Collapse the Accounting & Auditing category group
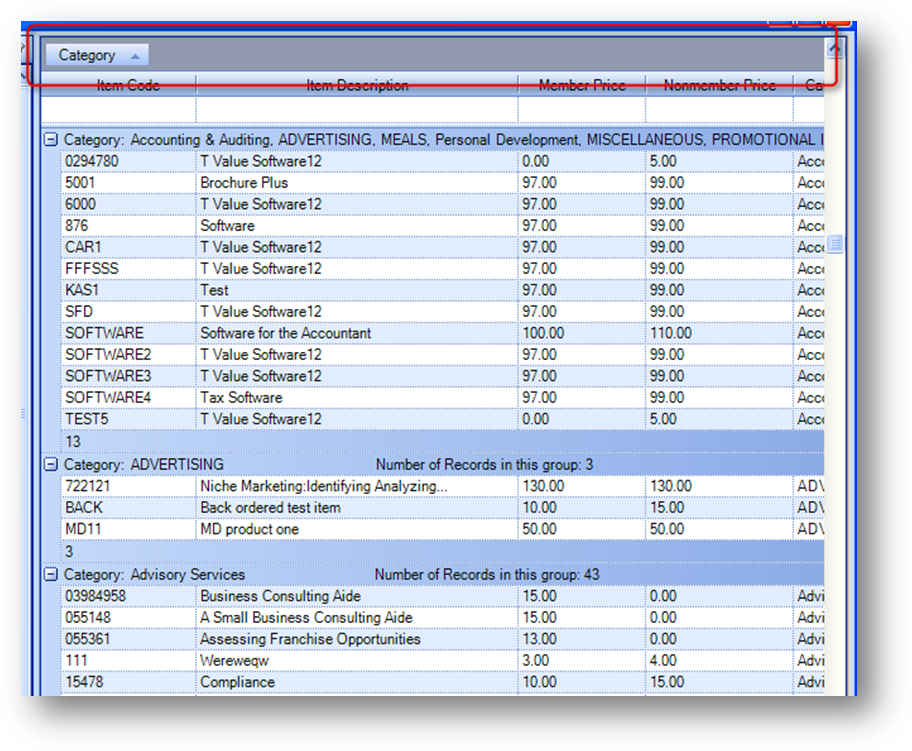 (51, 140)
